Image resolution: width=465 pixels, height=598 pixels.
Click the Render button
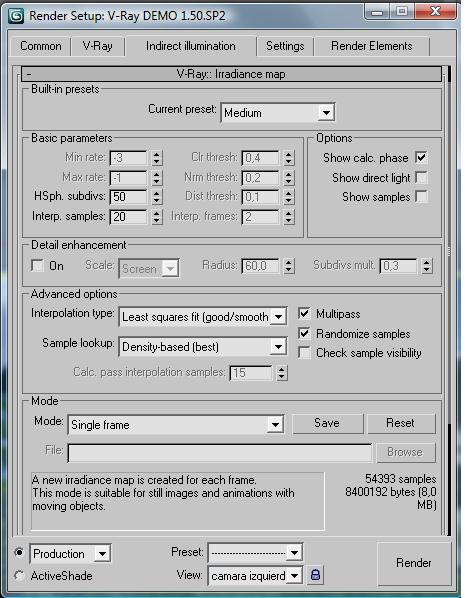(414, 563)
